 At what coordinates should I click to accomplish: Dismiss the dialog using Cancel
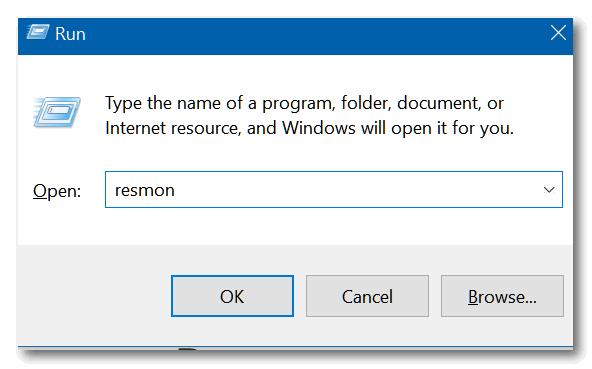click(x=367, y=296)
